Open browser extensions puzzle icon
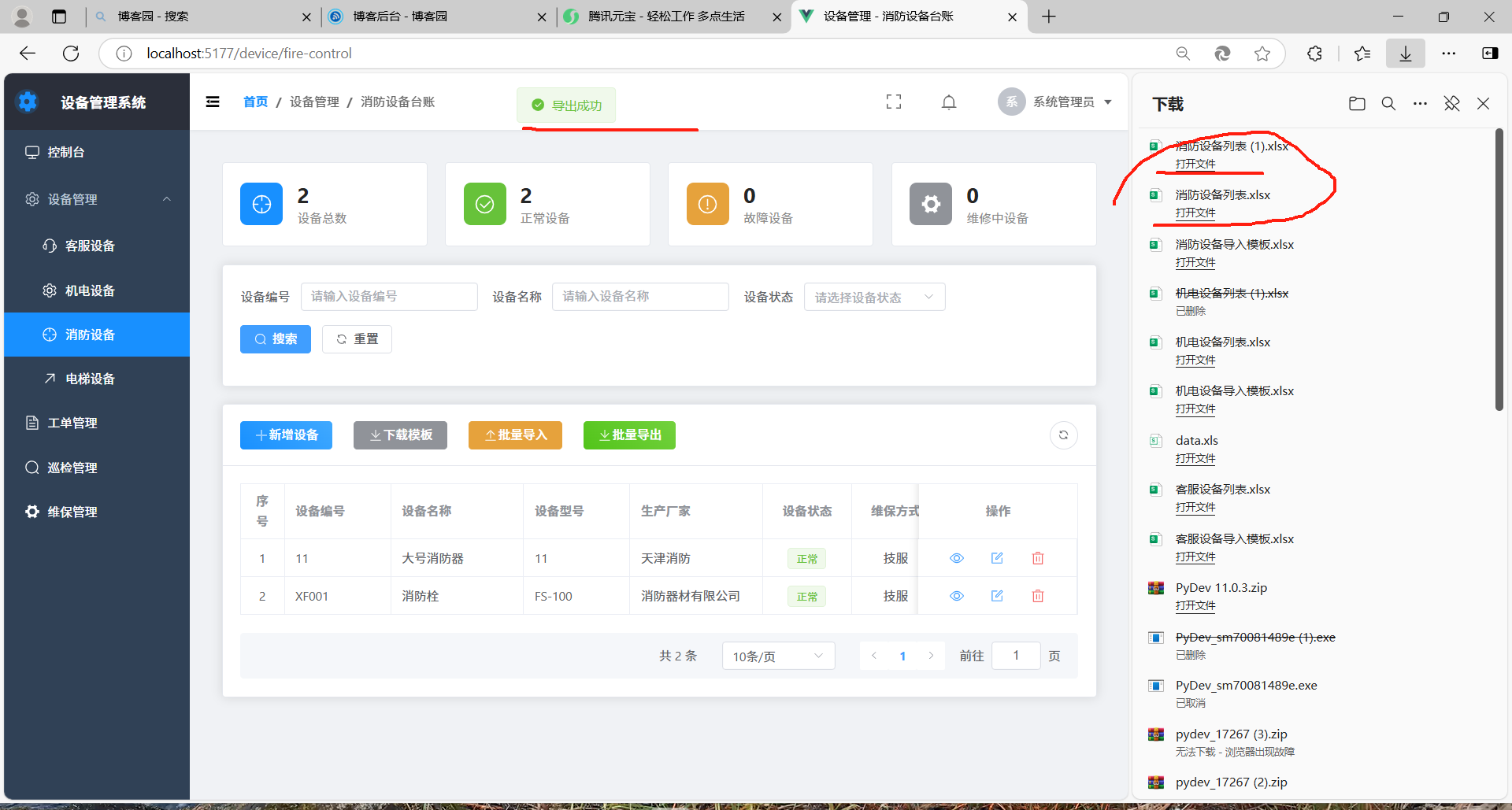This screenshot has height=810, width=1512. tap(1314, 54)
